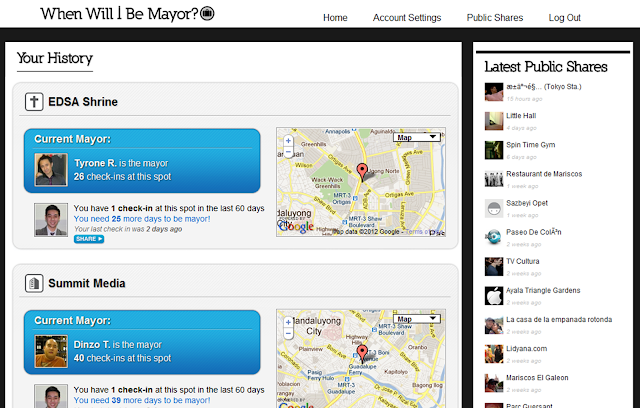Open the EDSA Shrine venue title
The height and width of the screenshot is (408, 640).
coord(83,102)
